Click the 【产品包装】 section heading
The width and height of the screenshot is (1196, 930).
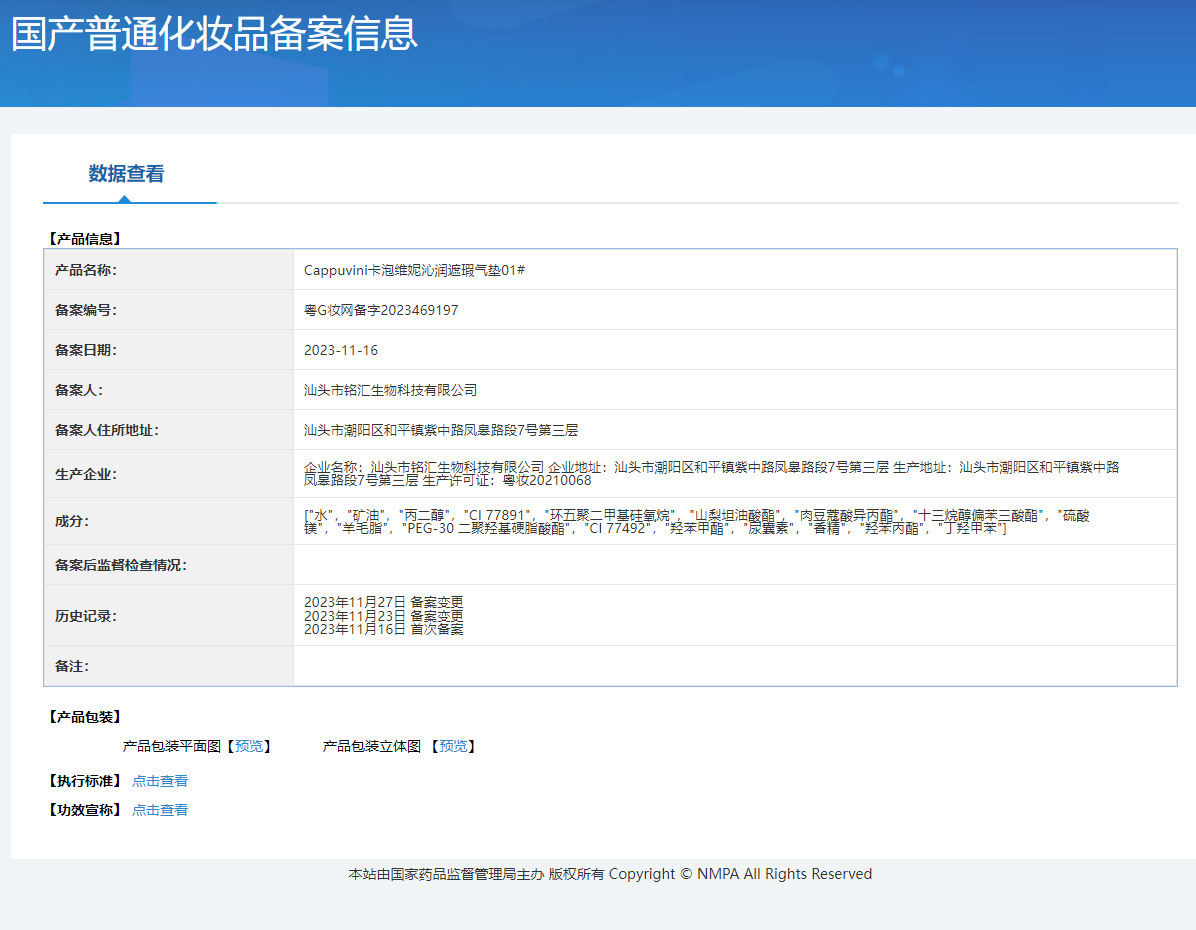coord(85,717)
